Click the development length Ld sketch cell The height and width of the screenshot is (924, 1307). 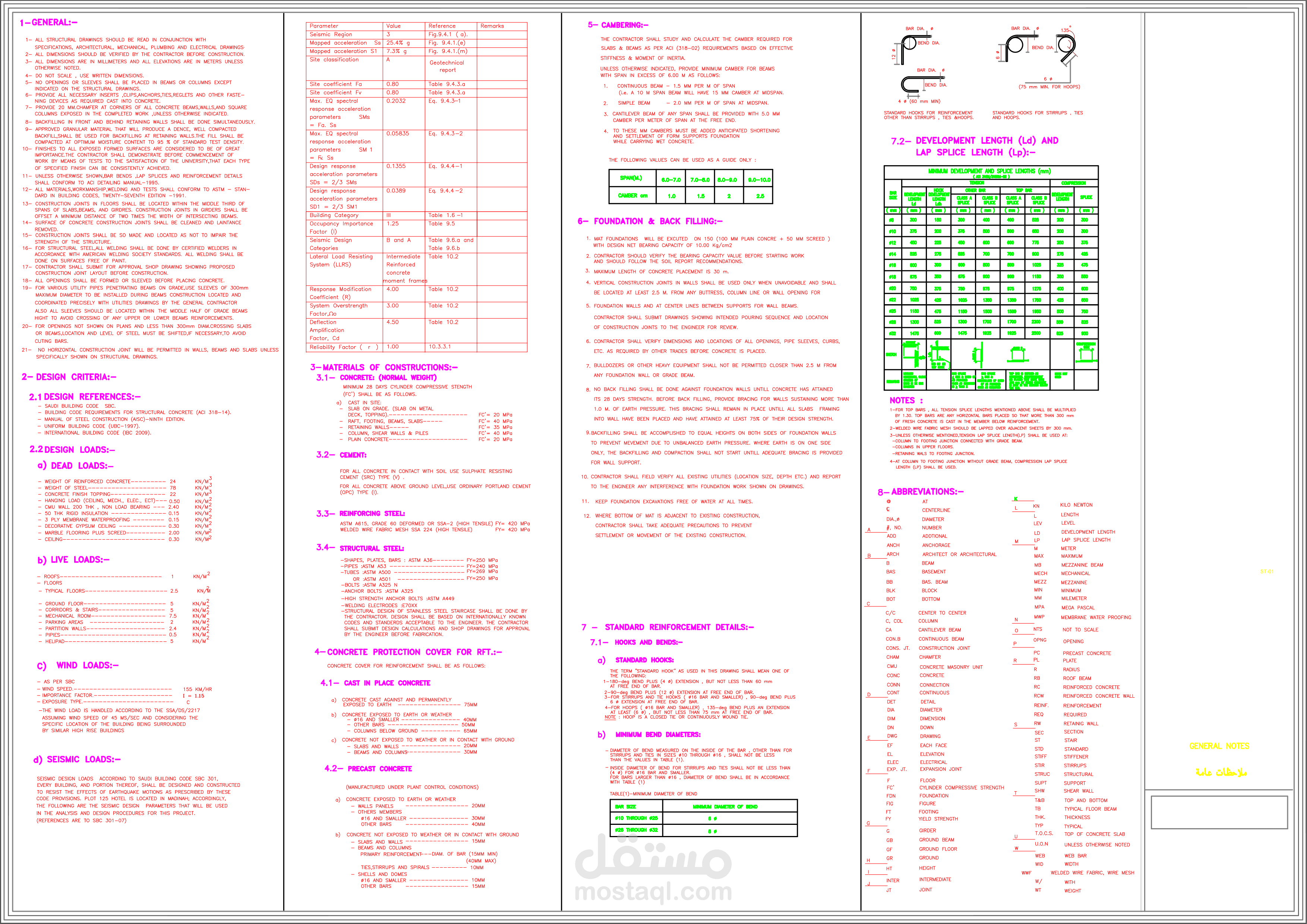tap(914, 354)
